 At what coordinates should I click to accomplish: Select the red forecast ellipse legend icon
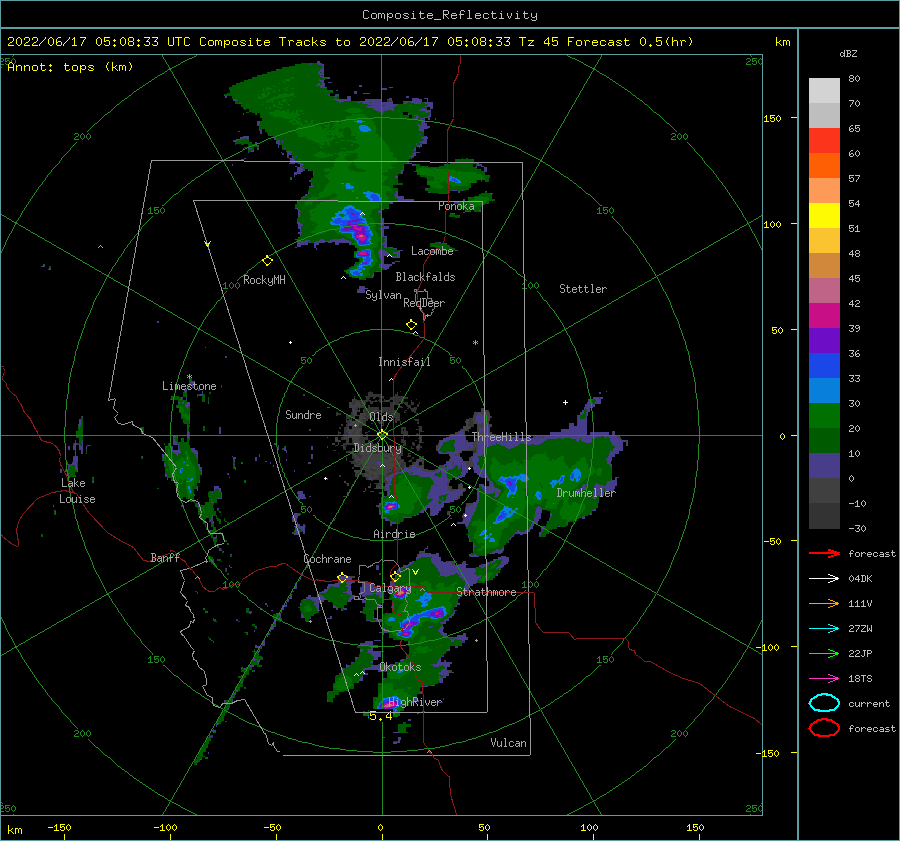coord(824,728)
